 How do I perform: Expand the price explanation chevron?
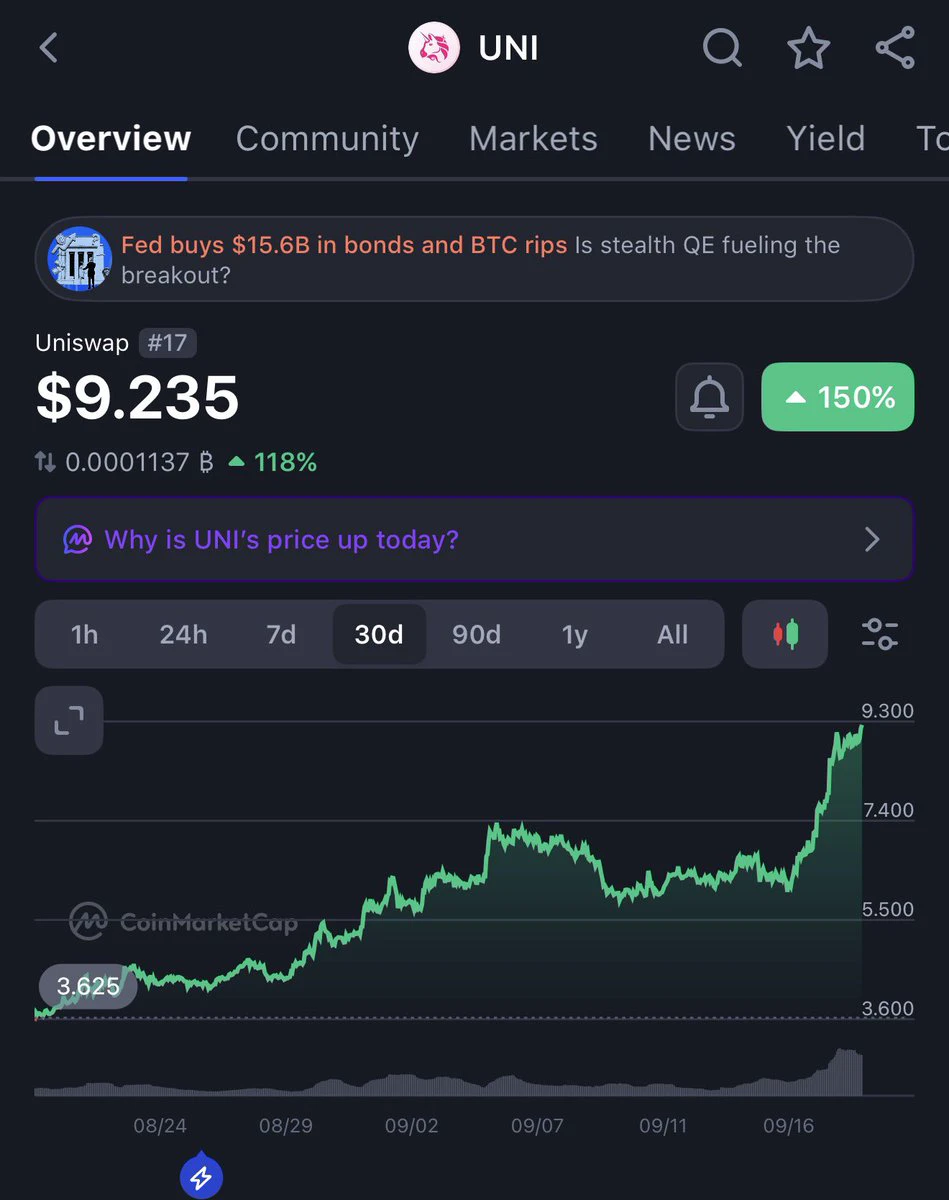[872, 540]
